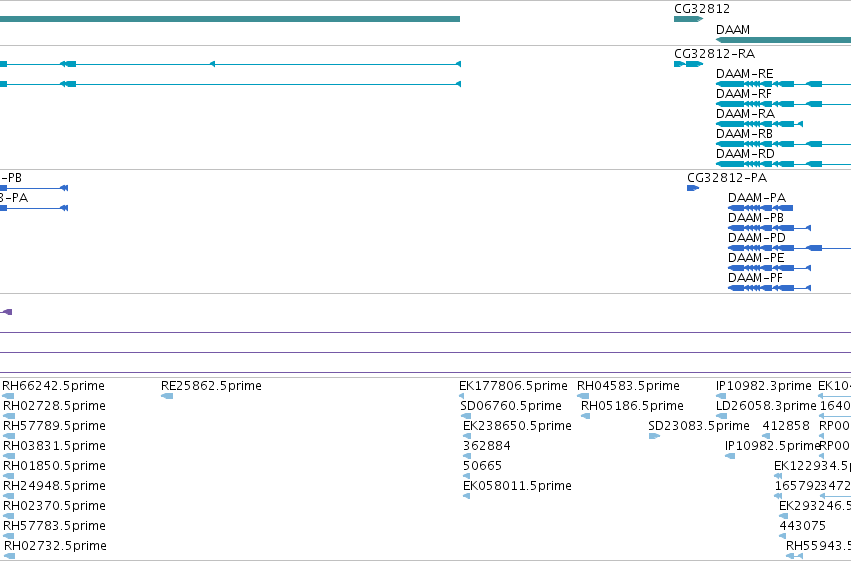Click the RH01850.5prime EST label
The width and height of the screenshot is (851, 561).
pyautogui.click(x=54, y=466)
